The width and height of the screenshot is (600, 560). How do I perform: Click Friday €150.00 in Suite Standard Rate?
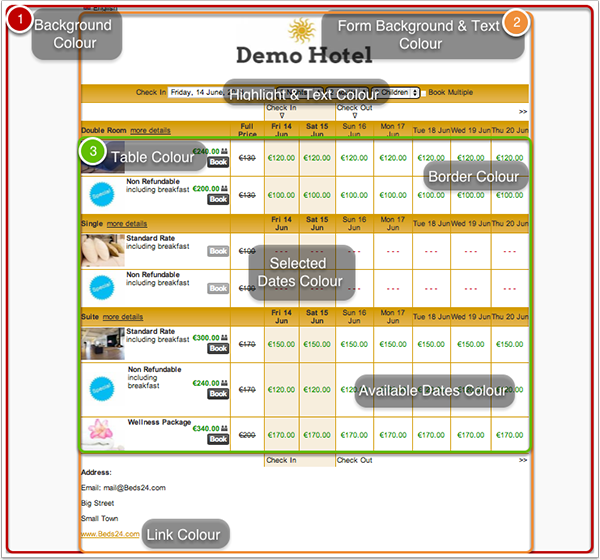click(281, 344)
